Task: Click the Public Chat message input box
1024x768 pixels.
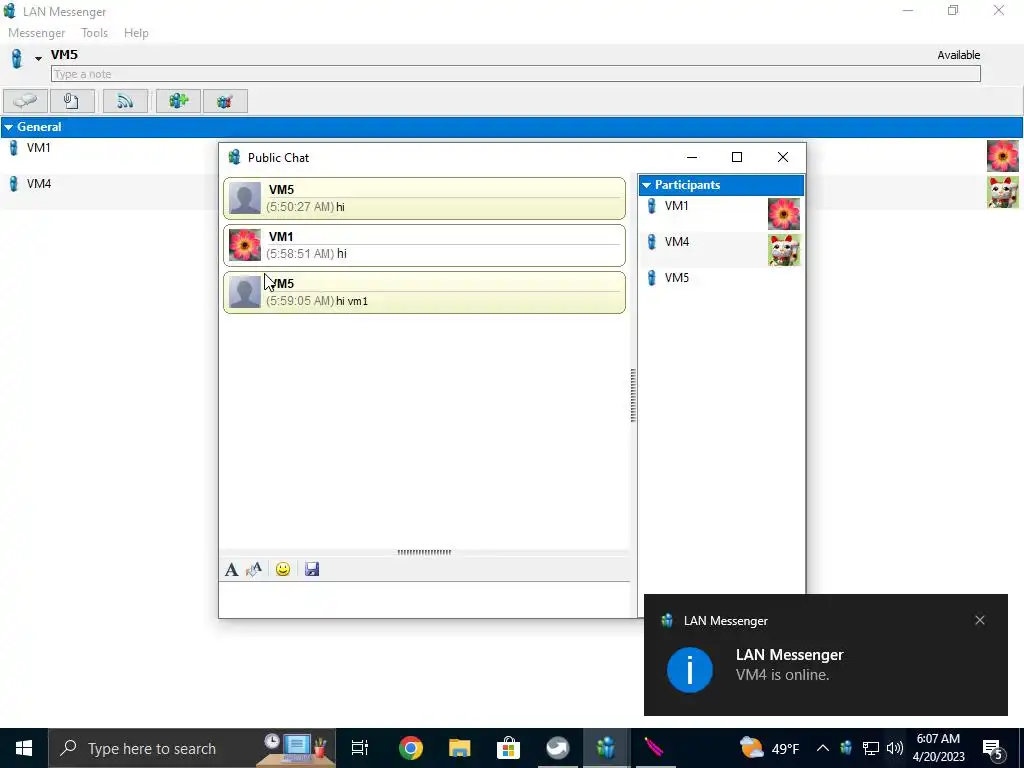Action: click(425, 599)
